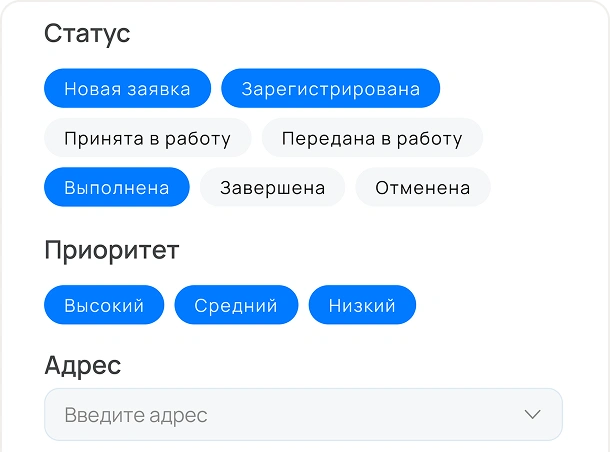Deselect the 'Средний' priority filter
This screenshot has width=610, height=452.
click(x=236, y=305)
